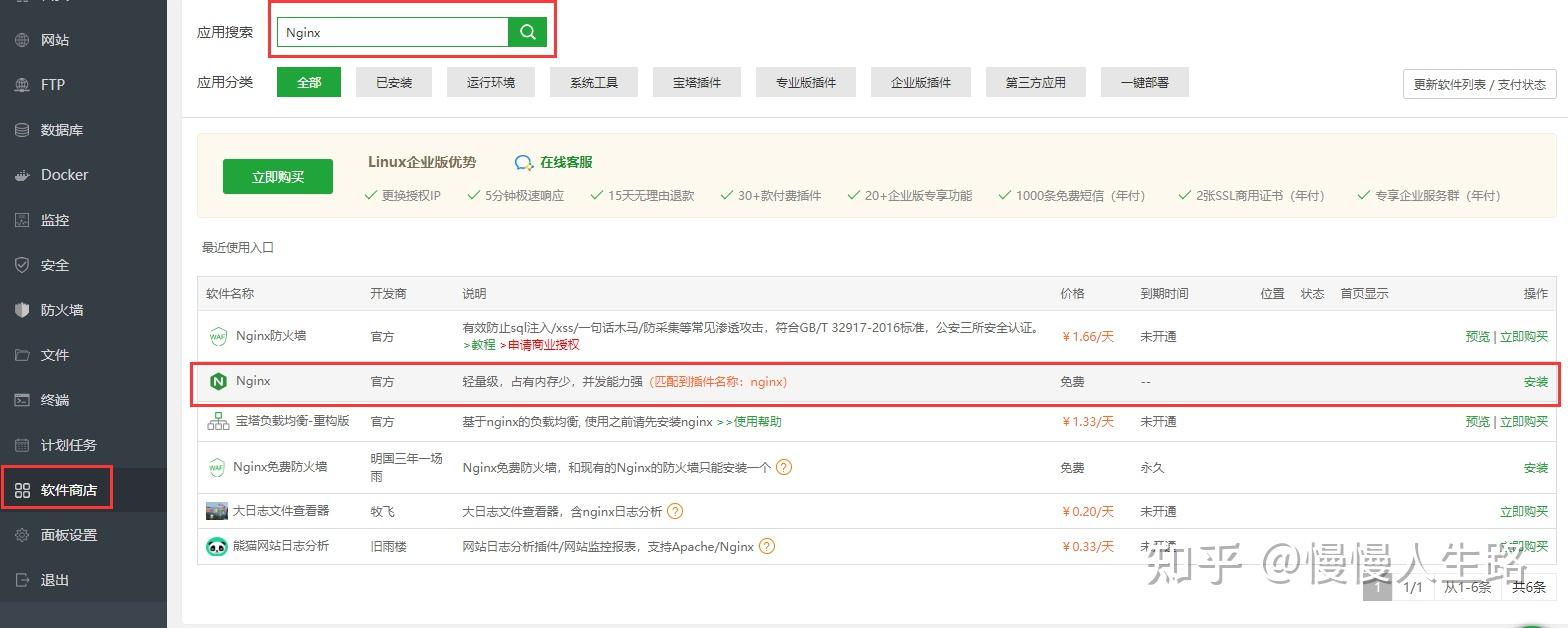
Task: Click the 文件 folder icon
Action: [22, 355]
